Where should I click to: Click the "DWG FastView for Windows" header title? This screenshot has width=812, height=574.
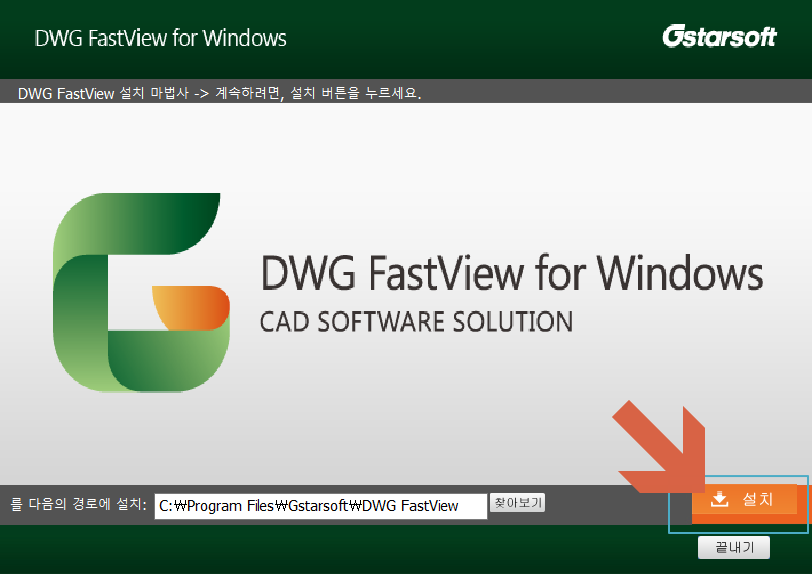pos(161,38)
